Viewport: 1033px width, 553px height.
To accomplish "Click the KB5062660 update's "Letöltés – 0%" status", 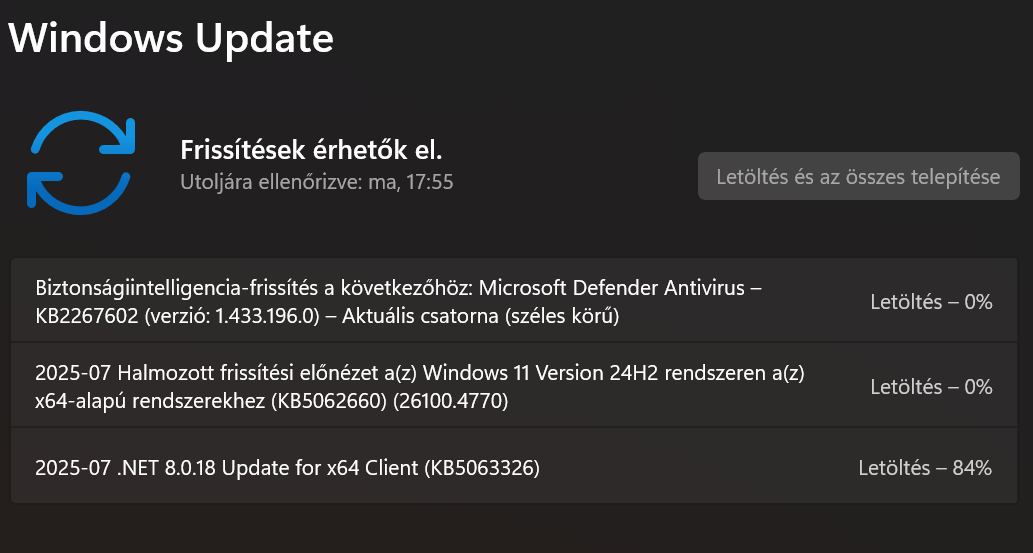I will [x=931, y=386].
